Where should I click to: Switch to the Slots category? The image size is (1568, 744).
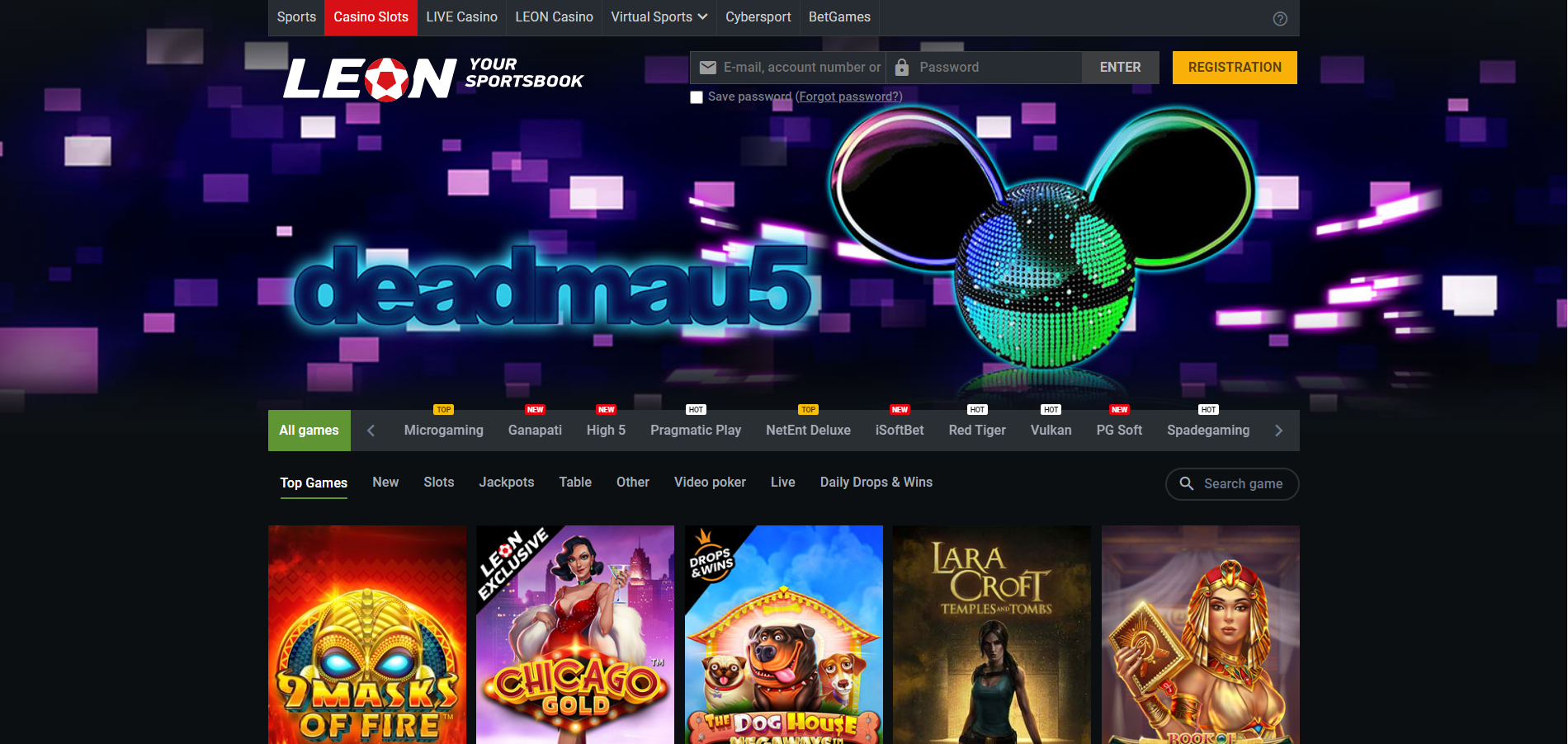point(439,483)
